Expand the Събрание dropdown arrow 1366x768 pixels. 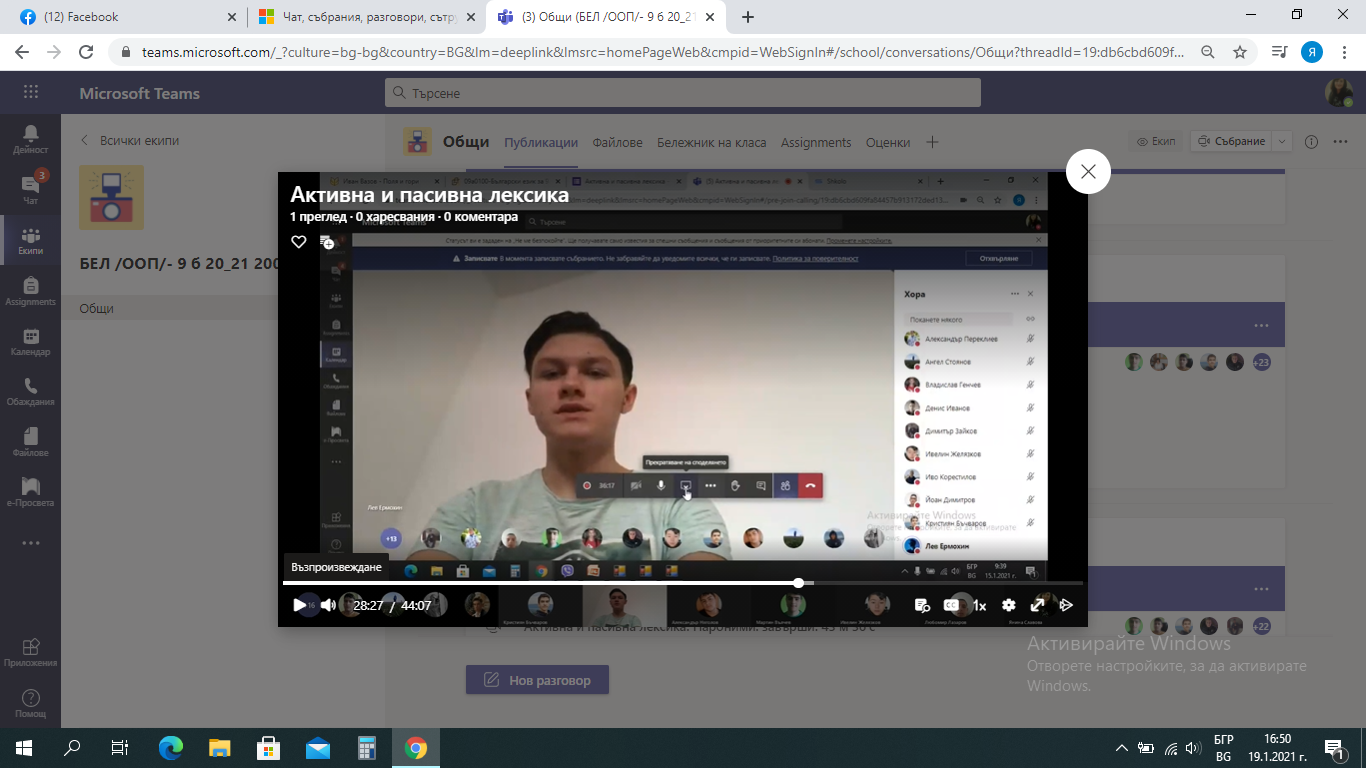1283,141
